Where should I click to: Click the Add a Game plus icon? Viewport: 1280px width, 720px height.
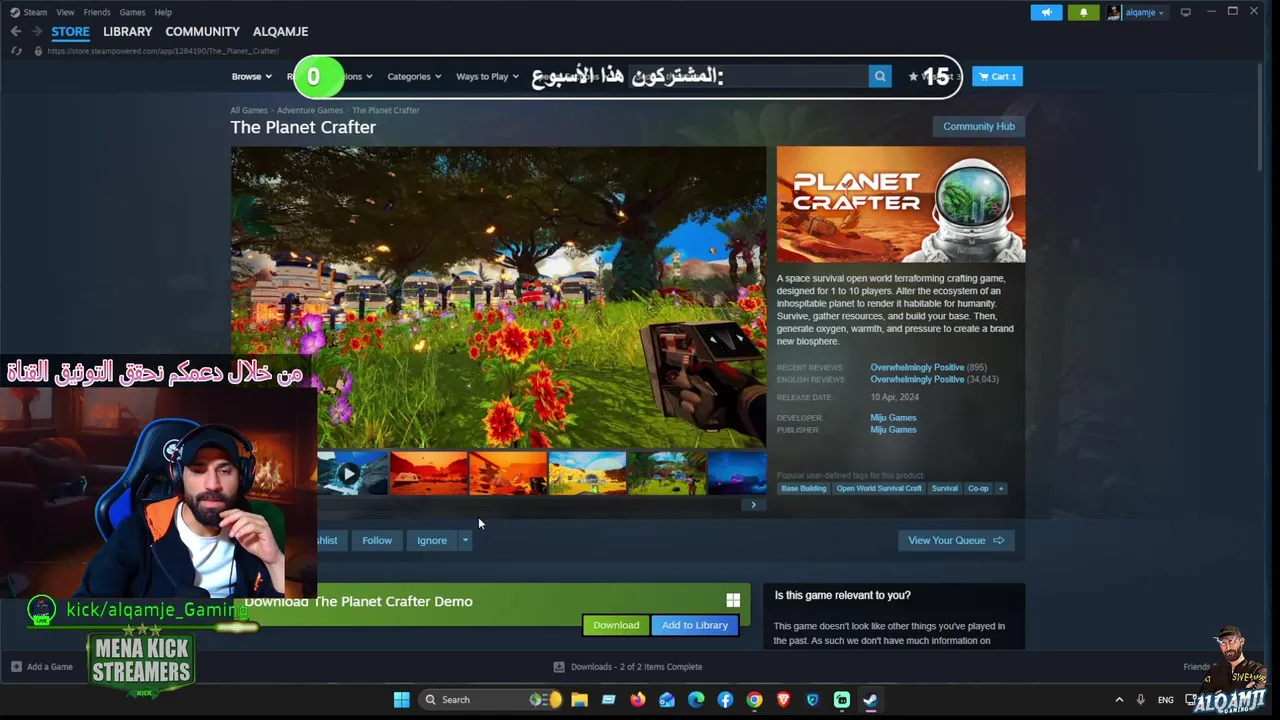click(16, 666)
